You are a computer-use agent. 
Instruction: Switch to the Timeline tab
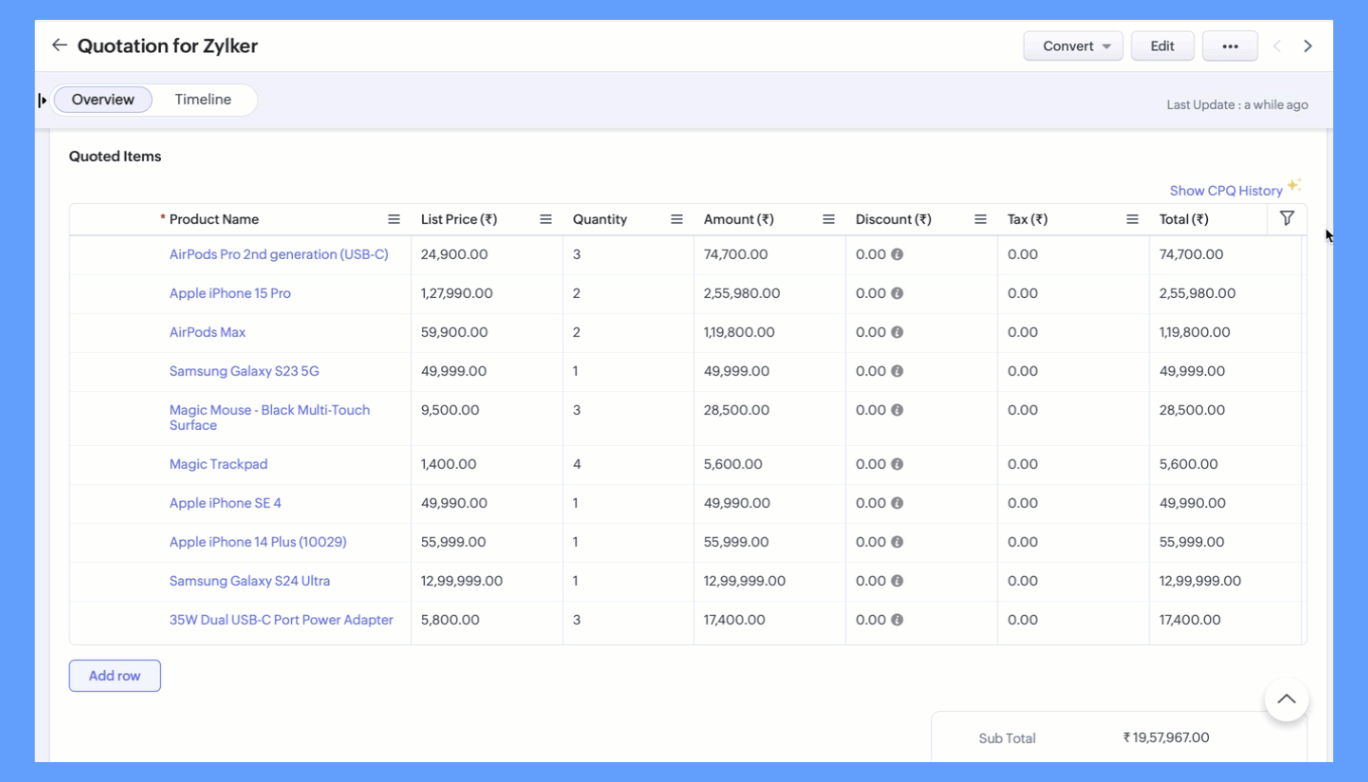pos(203,99)
